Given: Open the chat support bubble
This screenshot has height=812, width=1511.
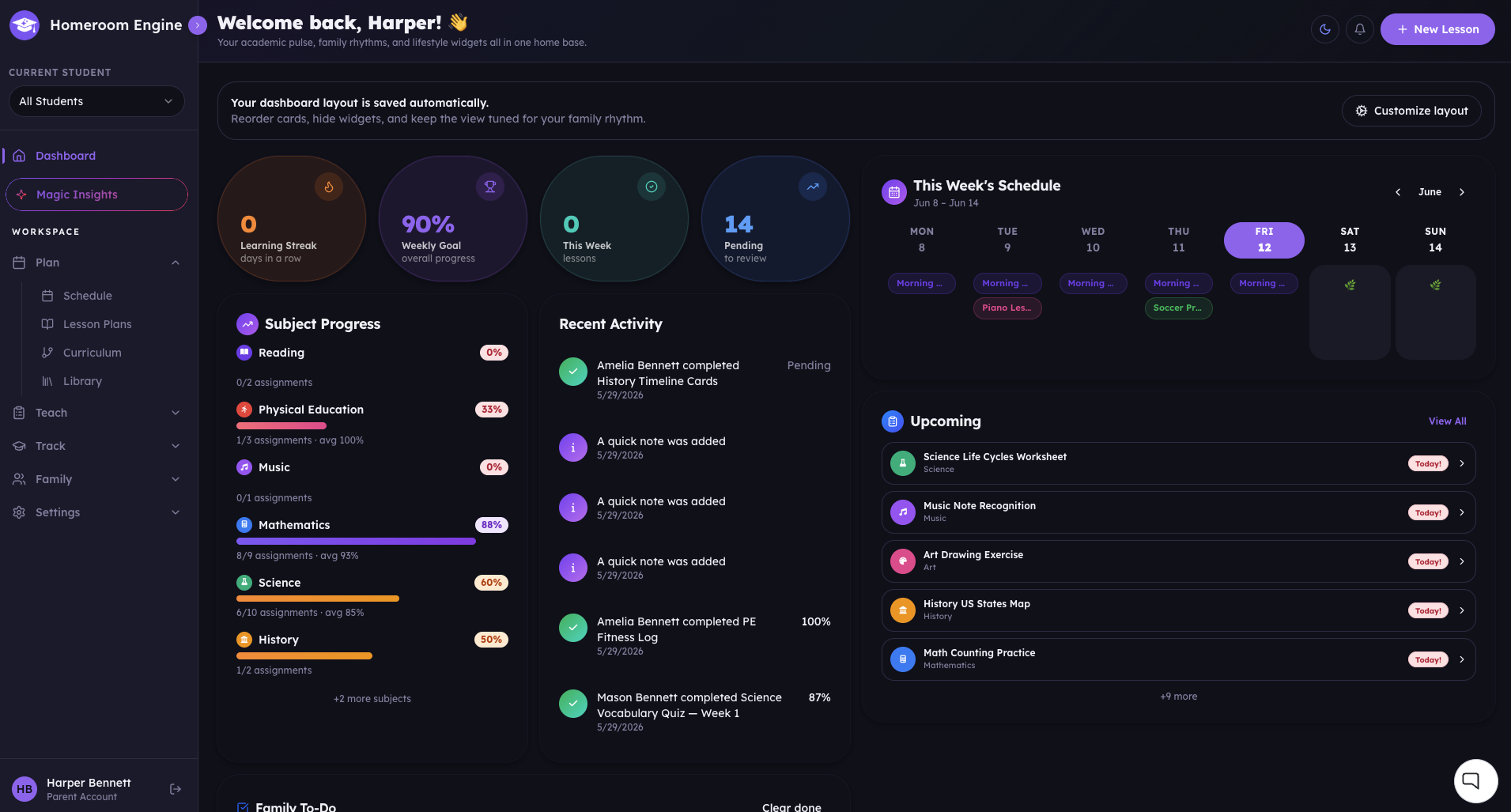Looking at the screenshot, I should pos(1475,781).
